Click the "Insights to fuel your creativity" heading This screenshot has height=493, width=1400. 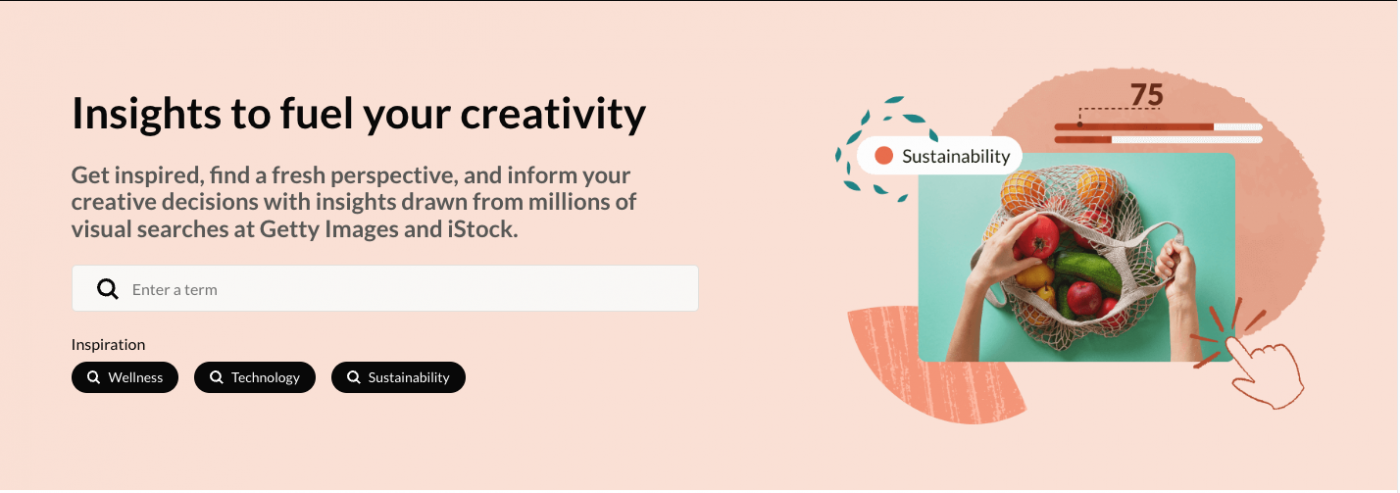[x=359, y=114]
